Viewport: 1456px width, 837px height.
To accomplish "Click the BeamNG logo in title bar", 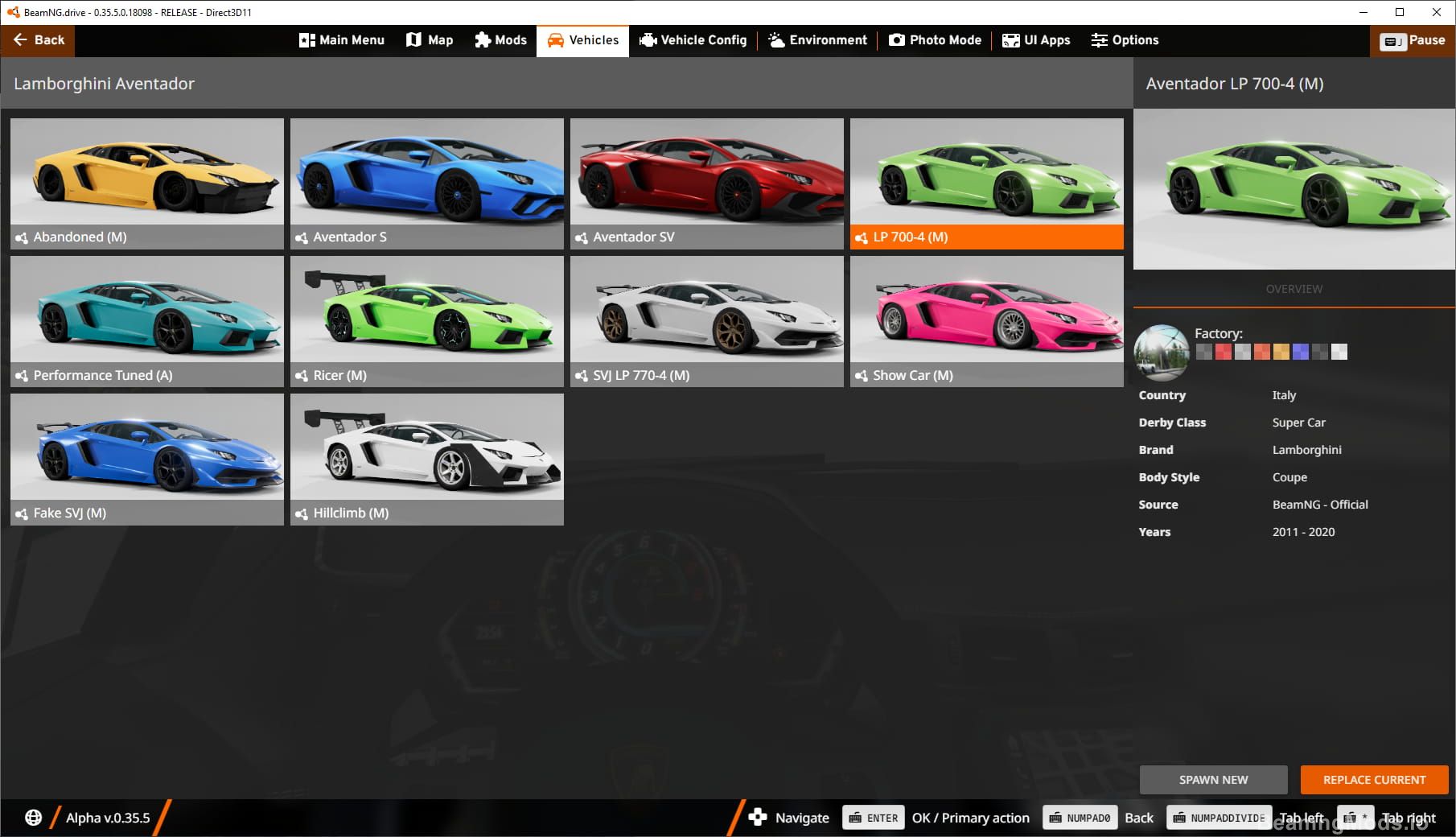I will point(13,12).
